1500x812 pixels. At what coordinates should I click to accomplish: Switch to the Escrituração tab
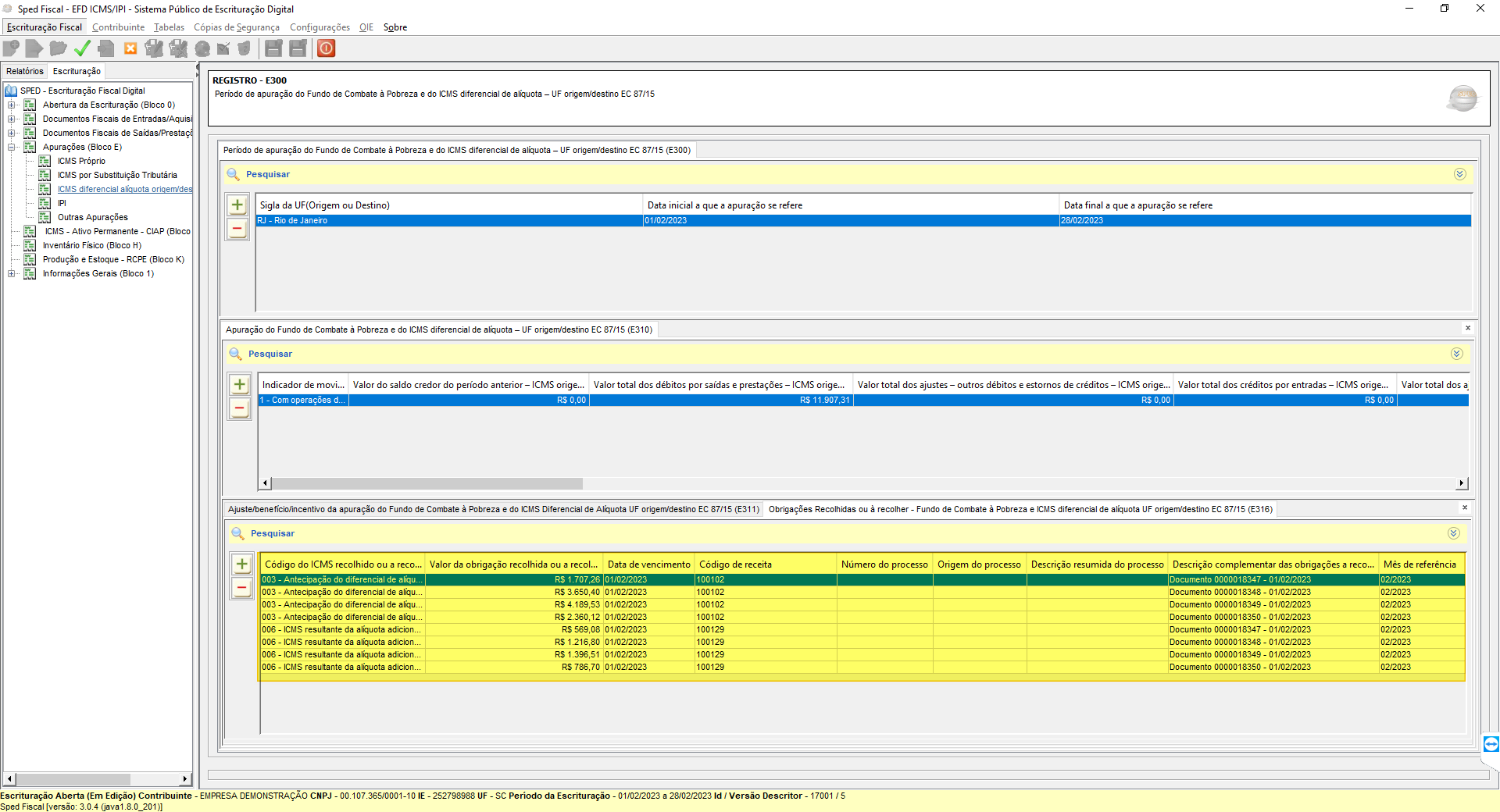[77, 71]
